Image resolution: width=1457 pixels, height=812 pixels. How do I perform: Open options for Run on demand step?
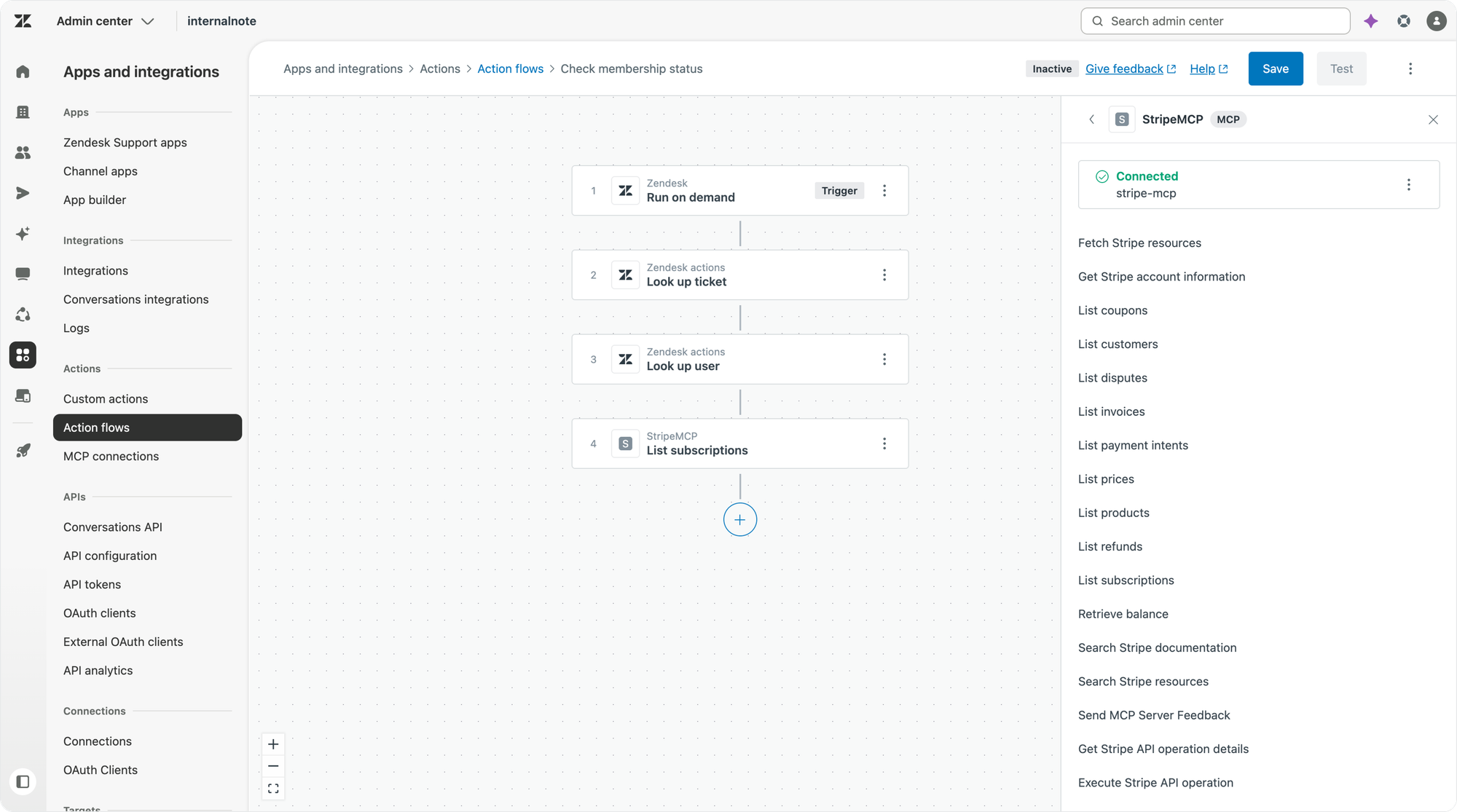[884, 191]
